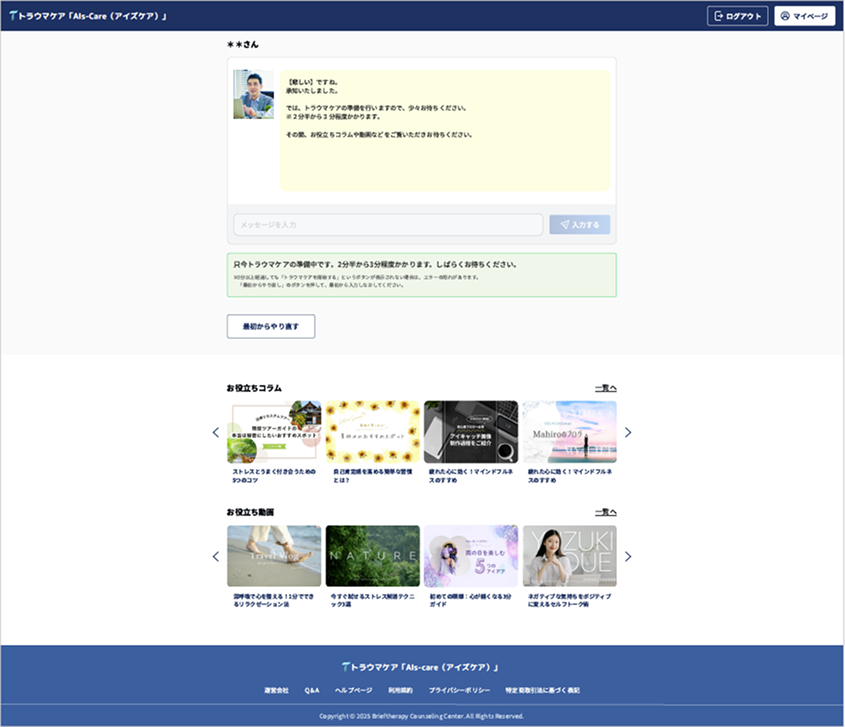
Task: Show previous videos with left arrow
Action: [x=215, y=556]
